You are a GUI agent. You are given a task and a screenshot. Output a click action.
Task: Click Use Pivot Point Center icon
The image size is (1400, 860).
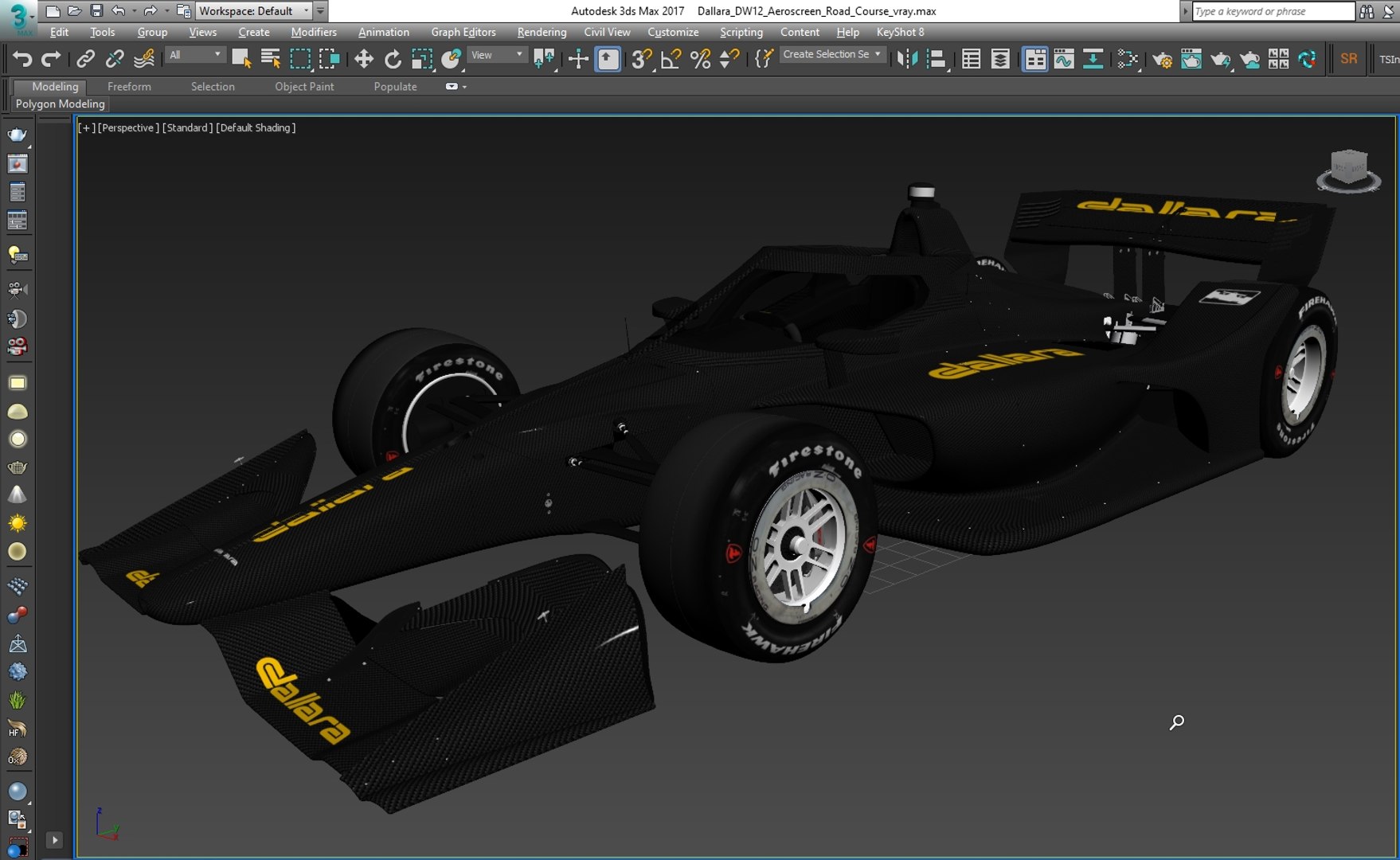544,59
